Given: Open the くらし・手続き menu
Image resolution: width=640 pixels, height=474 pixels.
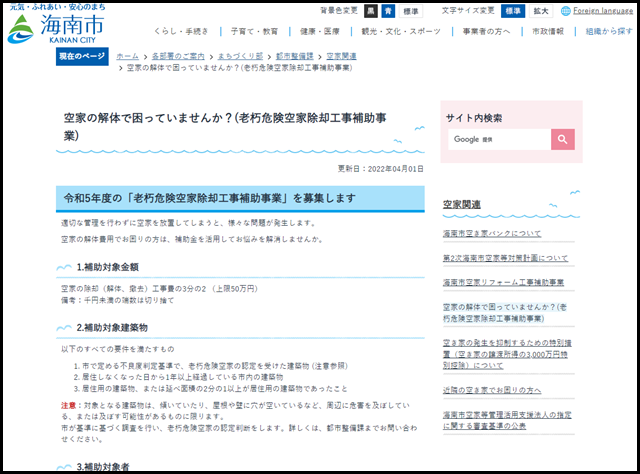Looking at the screenshot, I should click(153, 32).
